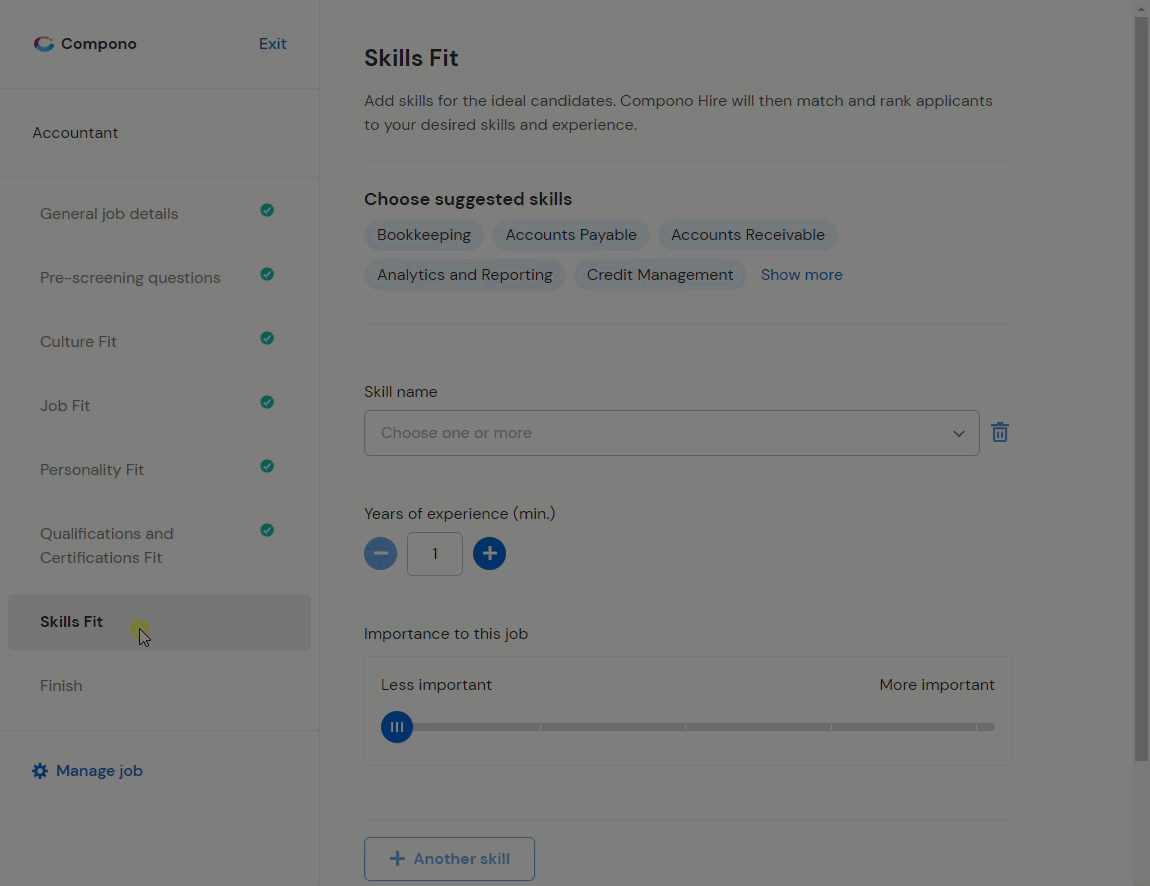1150x886 pixels.
Task: Select the Skills Fit step
Action: pos(159,622)
